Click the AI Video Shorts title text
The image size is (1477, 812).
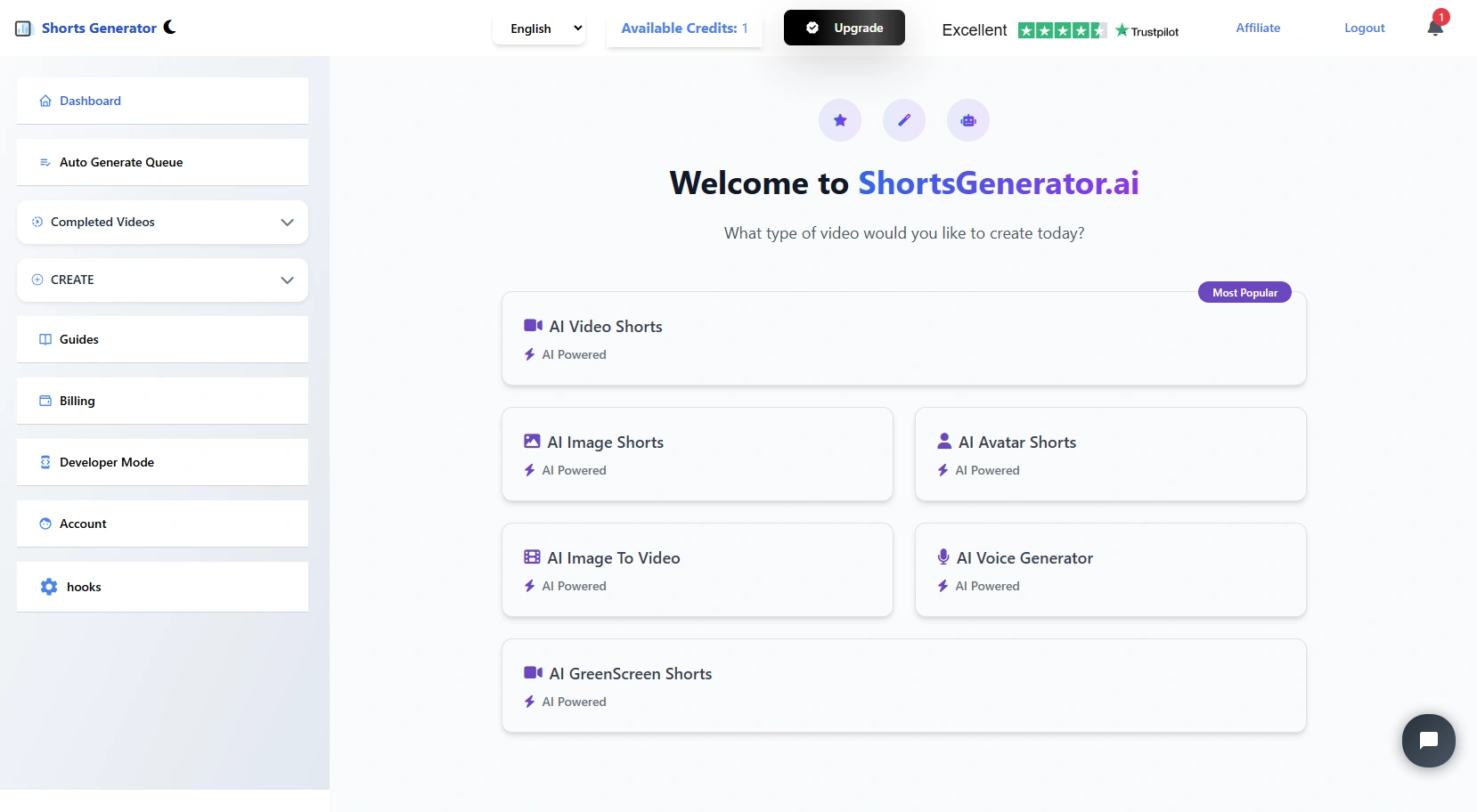coord(606,327)
